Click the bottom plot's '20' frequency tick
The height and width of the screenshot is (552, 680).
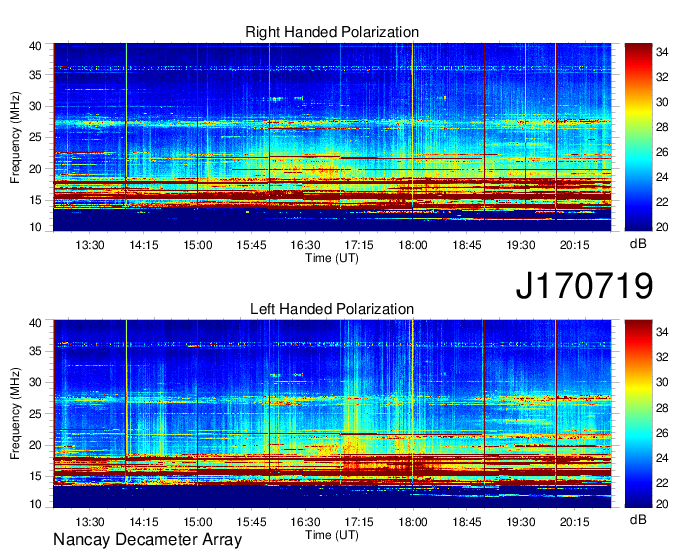coord(35,445)
